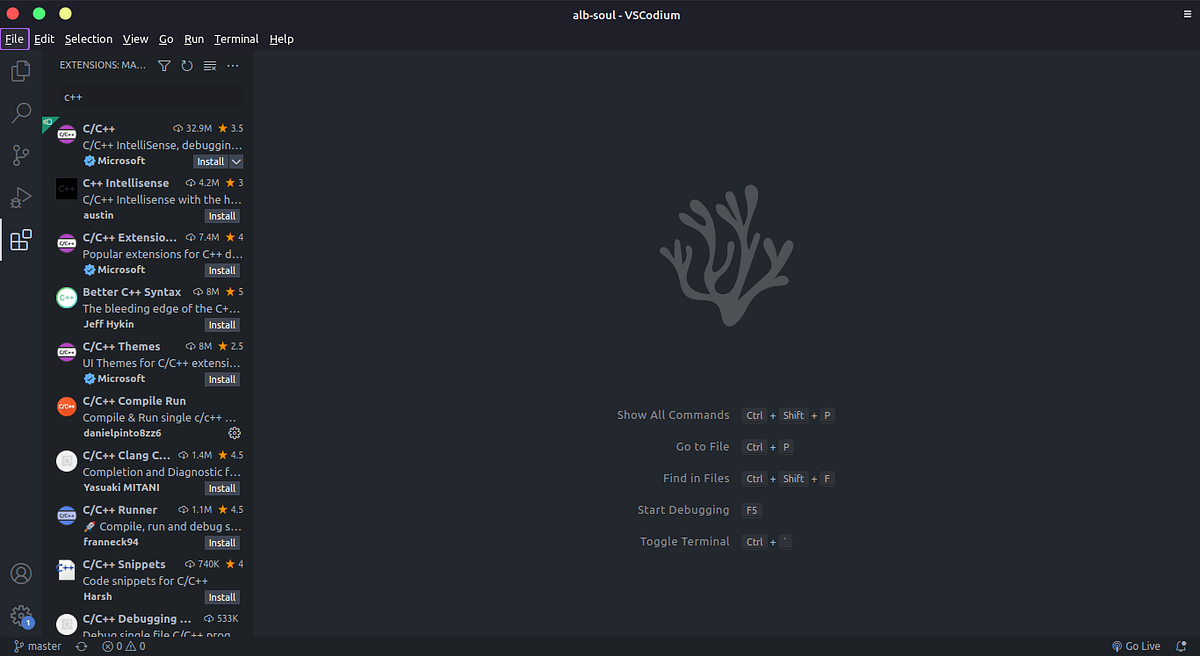Install the Better C++ Syntax extension

[x=221, y=324]
